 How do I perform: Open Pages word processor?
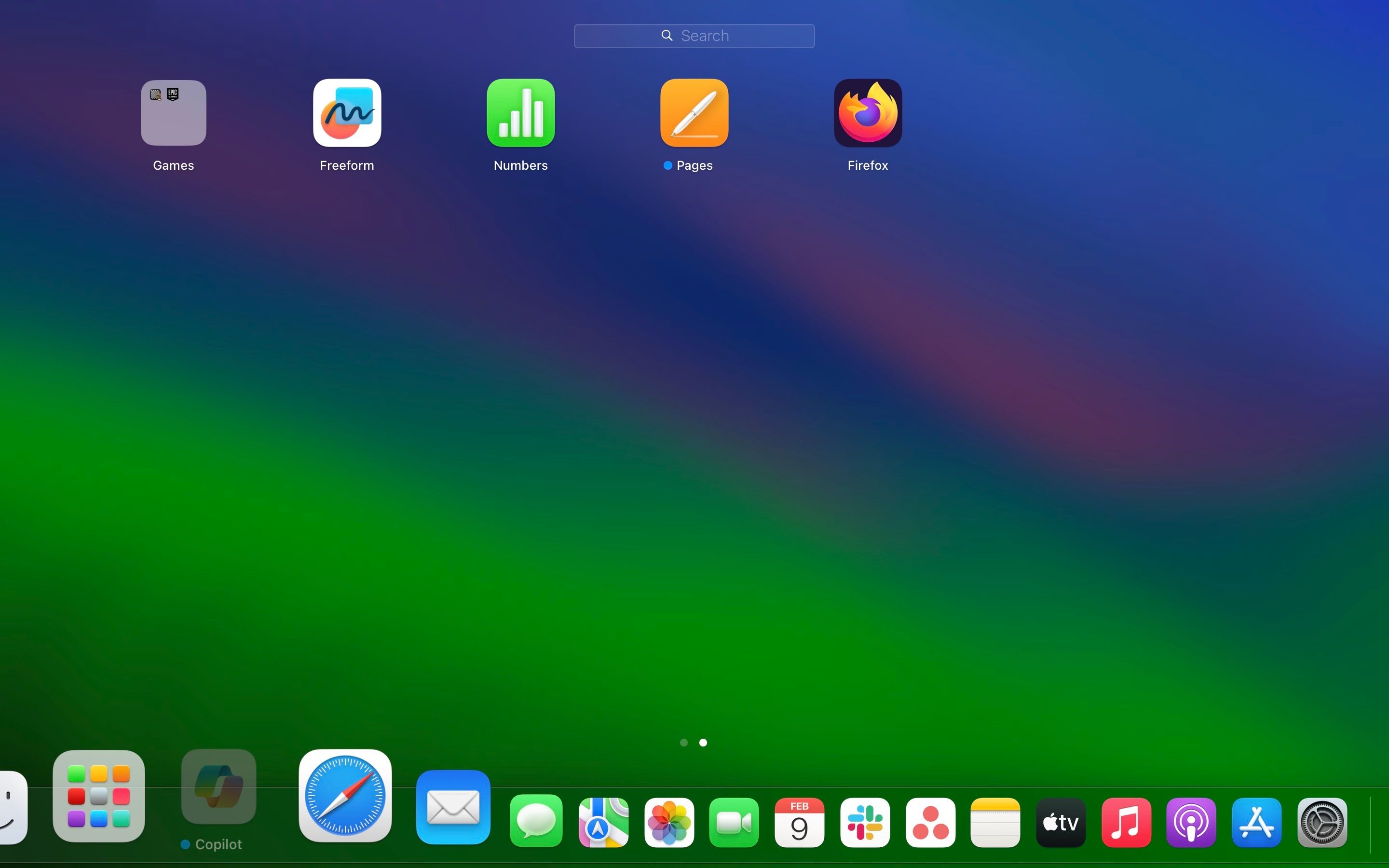tap(694, 112)
